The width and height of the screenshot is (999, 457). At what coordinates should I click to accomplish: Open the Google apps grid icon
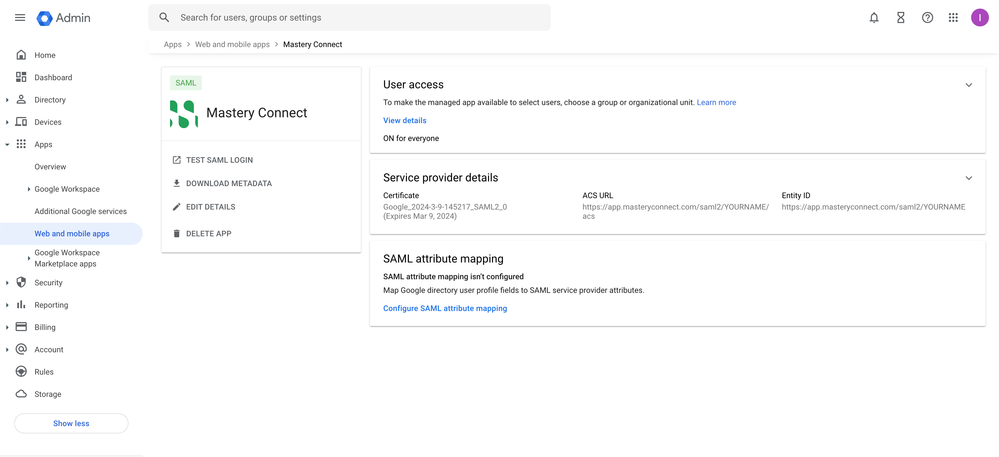pos(953,18)
